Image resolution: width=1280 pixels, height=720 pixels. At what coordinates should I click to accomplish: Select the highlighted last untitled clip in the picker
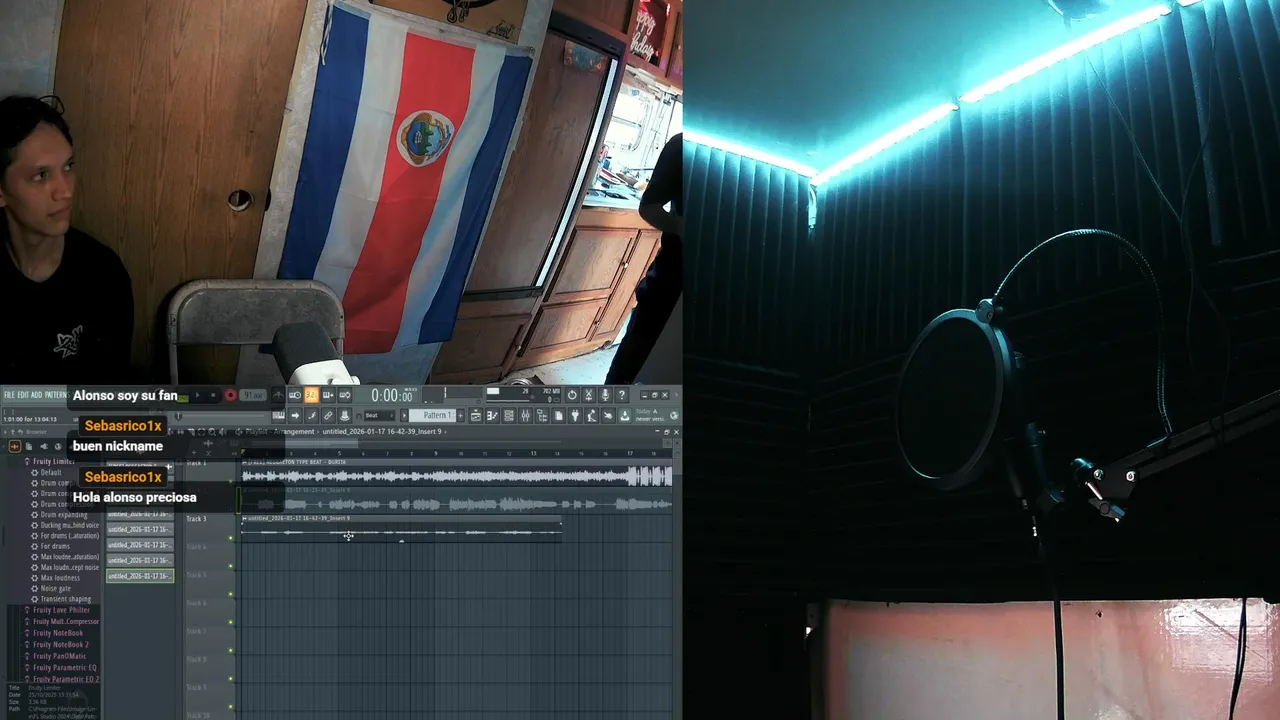point(140,576)
